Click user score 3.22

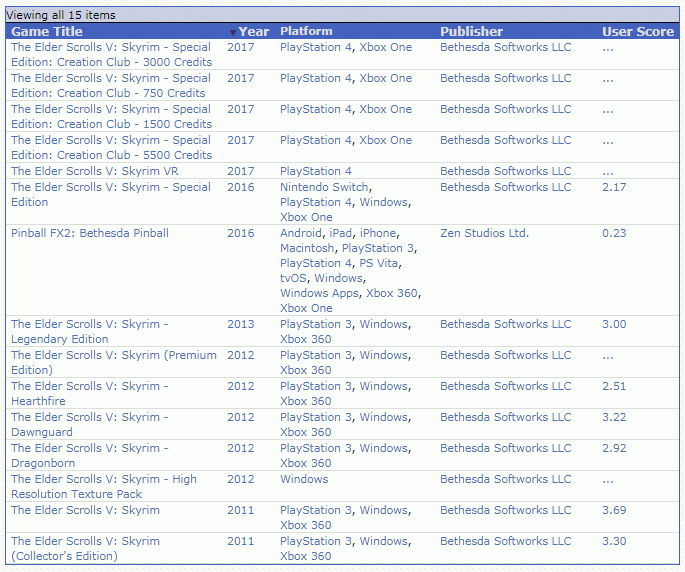tap(614, 417)
